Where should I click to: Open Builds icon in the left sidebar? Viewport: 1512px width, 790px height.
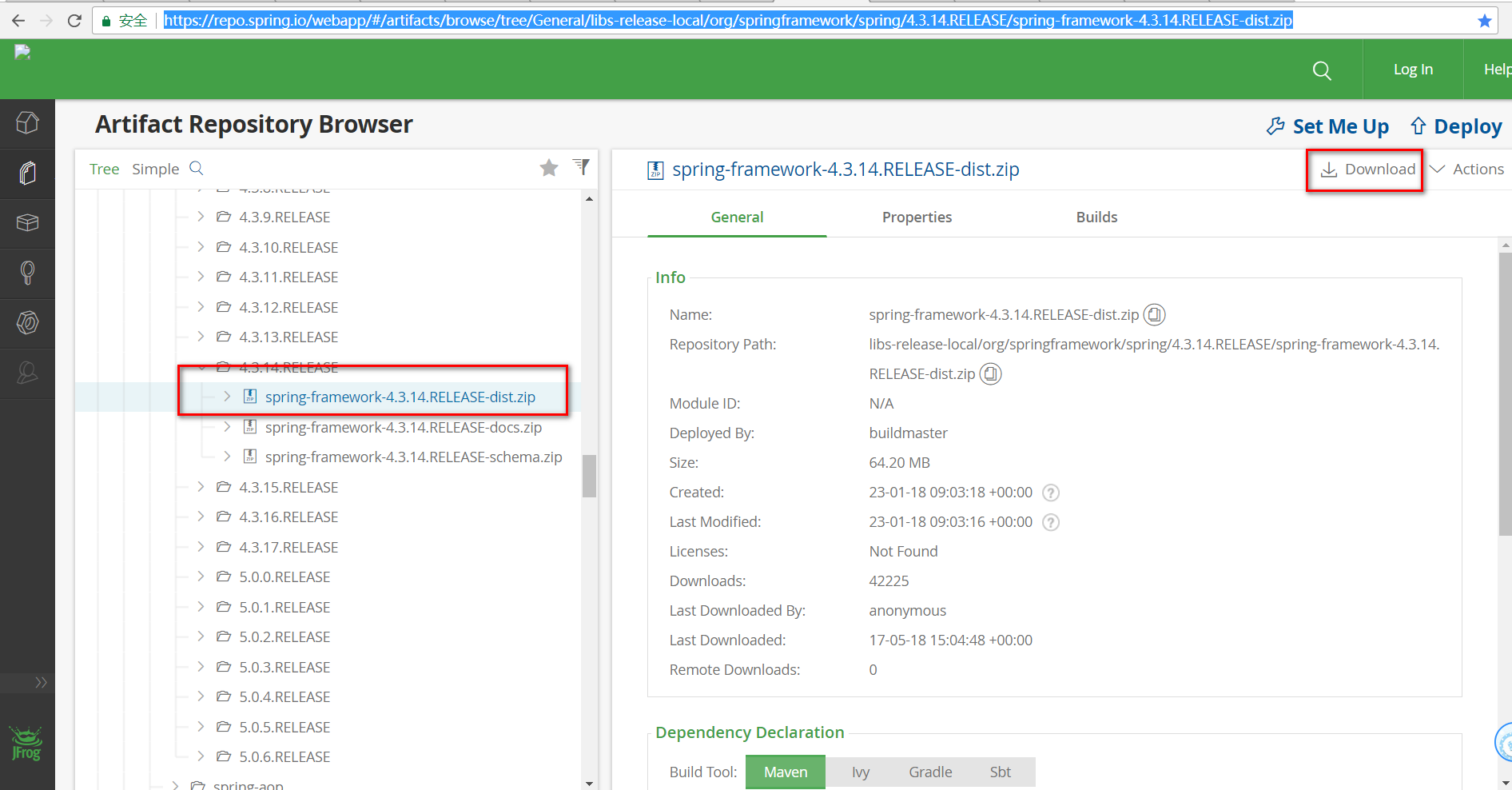[x=27, y=273]
